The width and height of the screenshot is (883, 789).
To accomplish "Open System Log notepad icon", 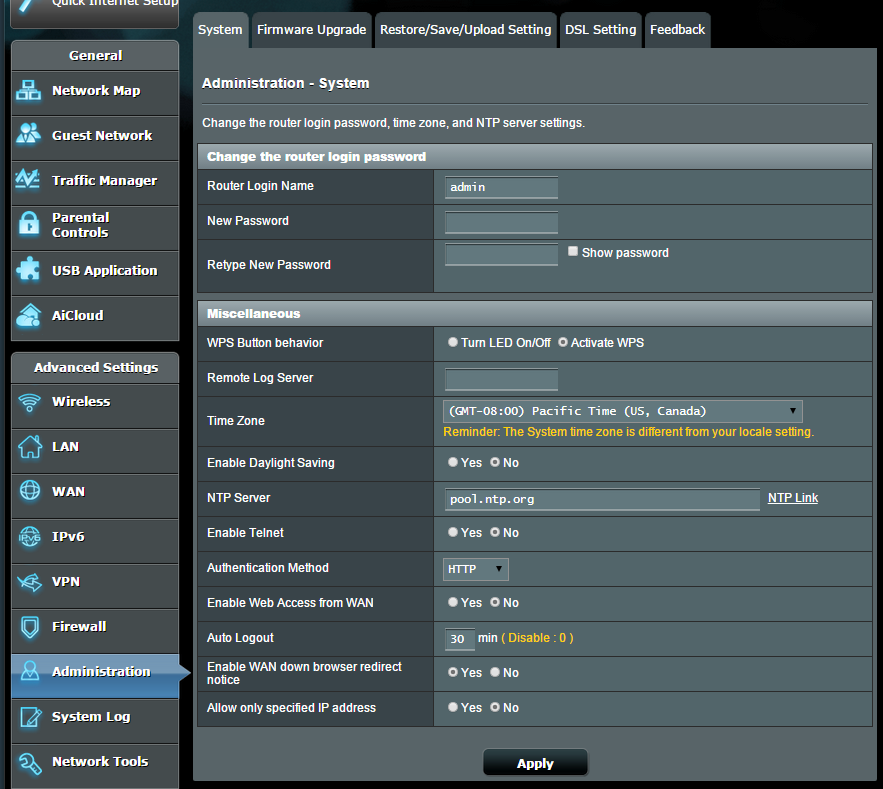I will (30, 716).
